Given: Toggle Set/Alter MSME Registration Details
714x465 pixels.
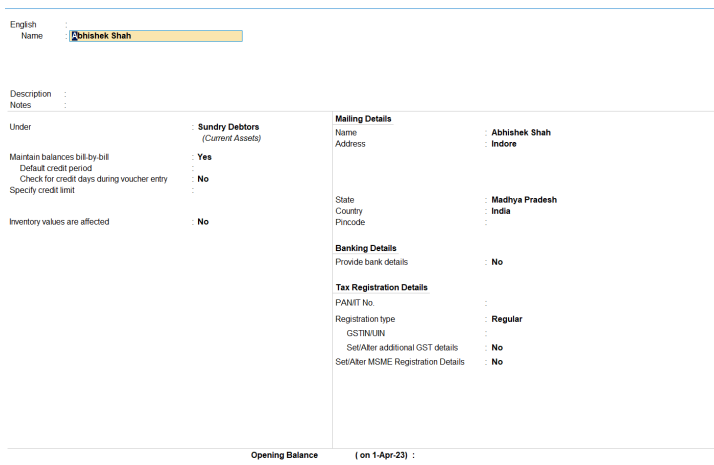Looking at the screenshot, I should tap(497, 362).
